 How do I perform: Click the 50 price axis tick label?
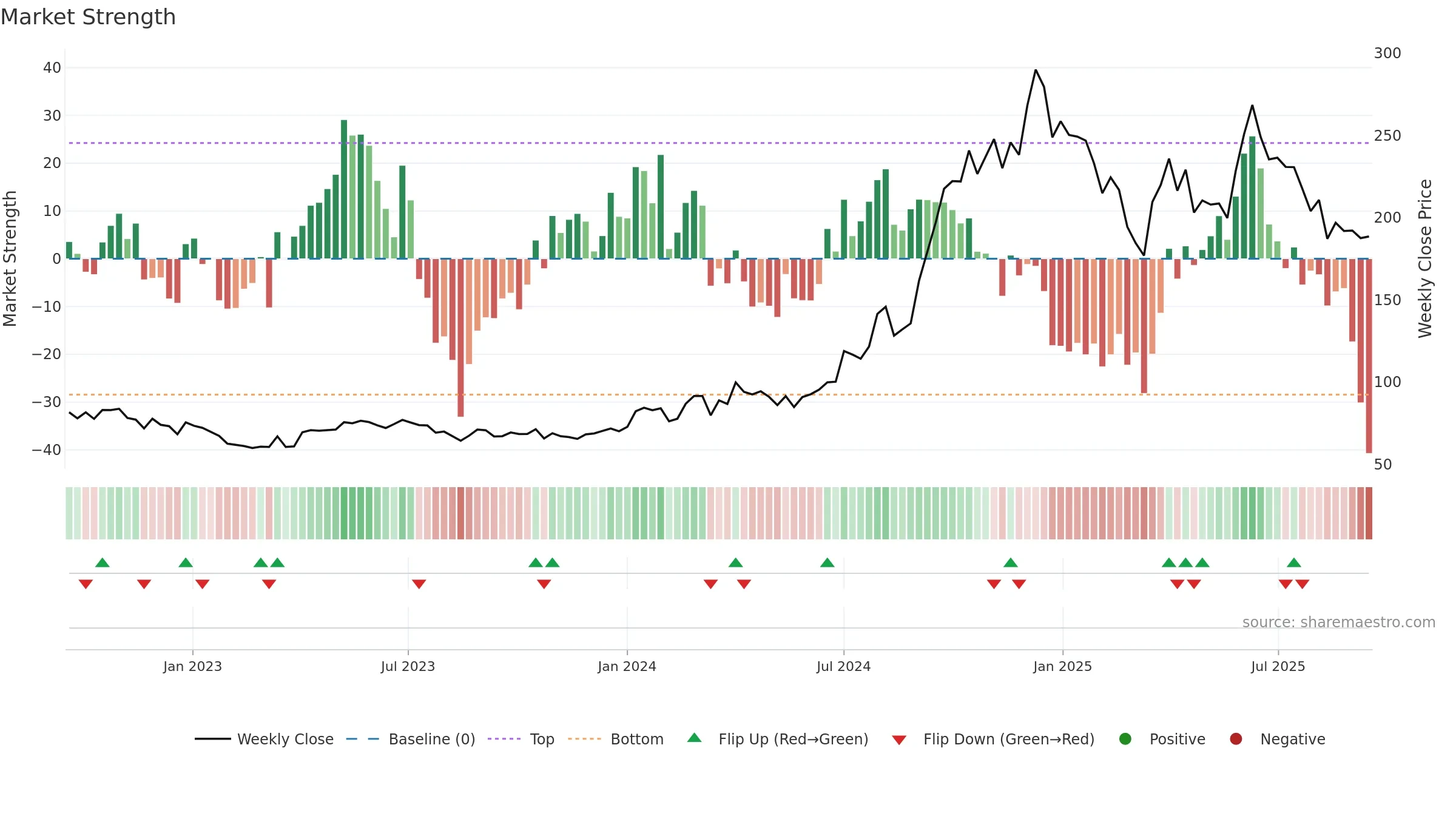[1383, 465]
